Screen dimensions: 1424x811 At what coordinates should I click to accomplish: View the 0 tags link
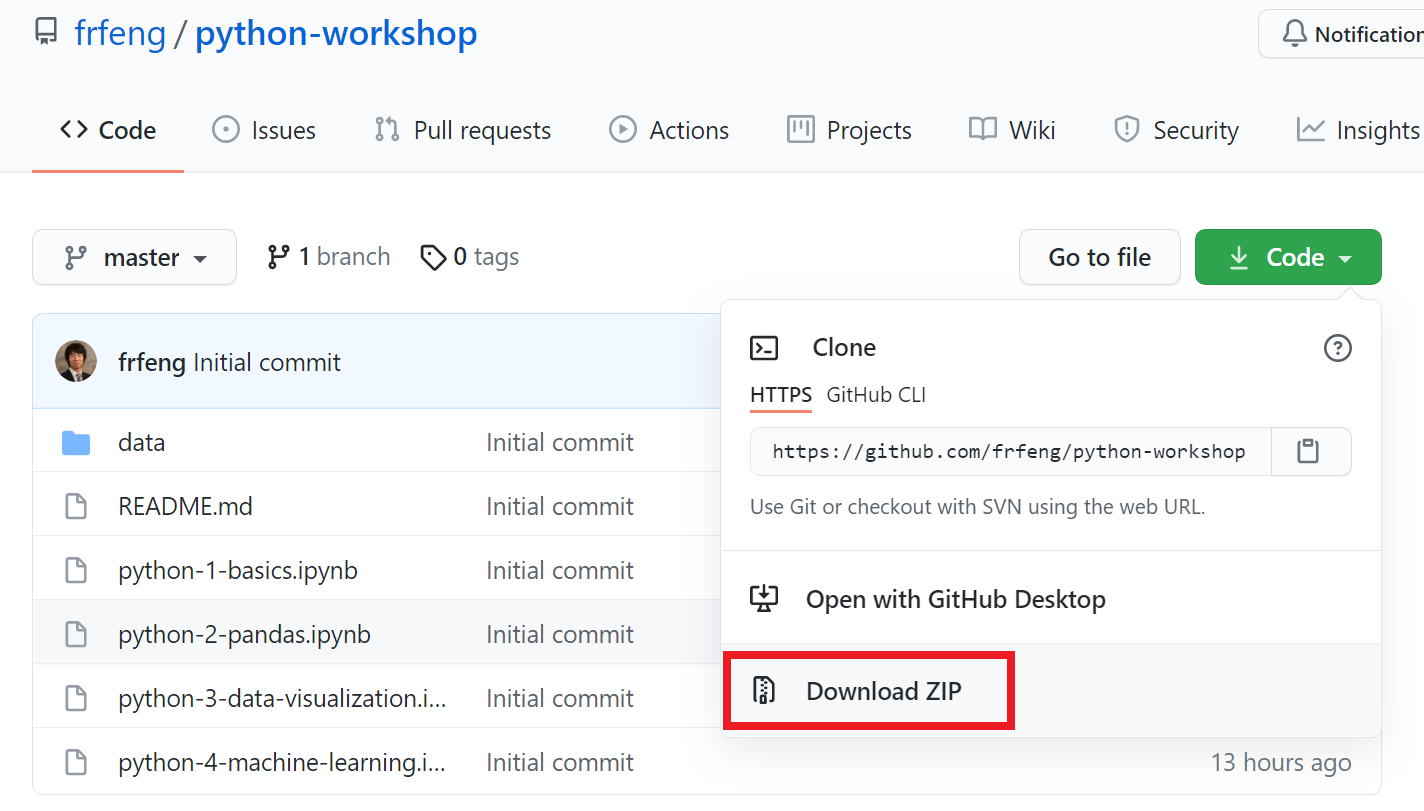point(469,257)
